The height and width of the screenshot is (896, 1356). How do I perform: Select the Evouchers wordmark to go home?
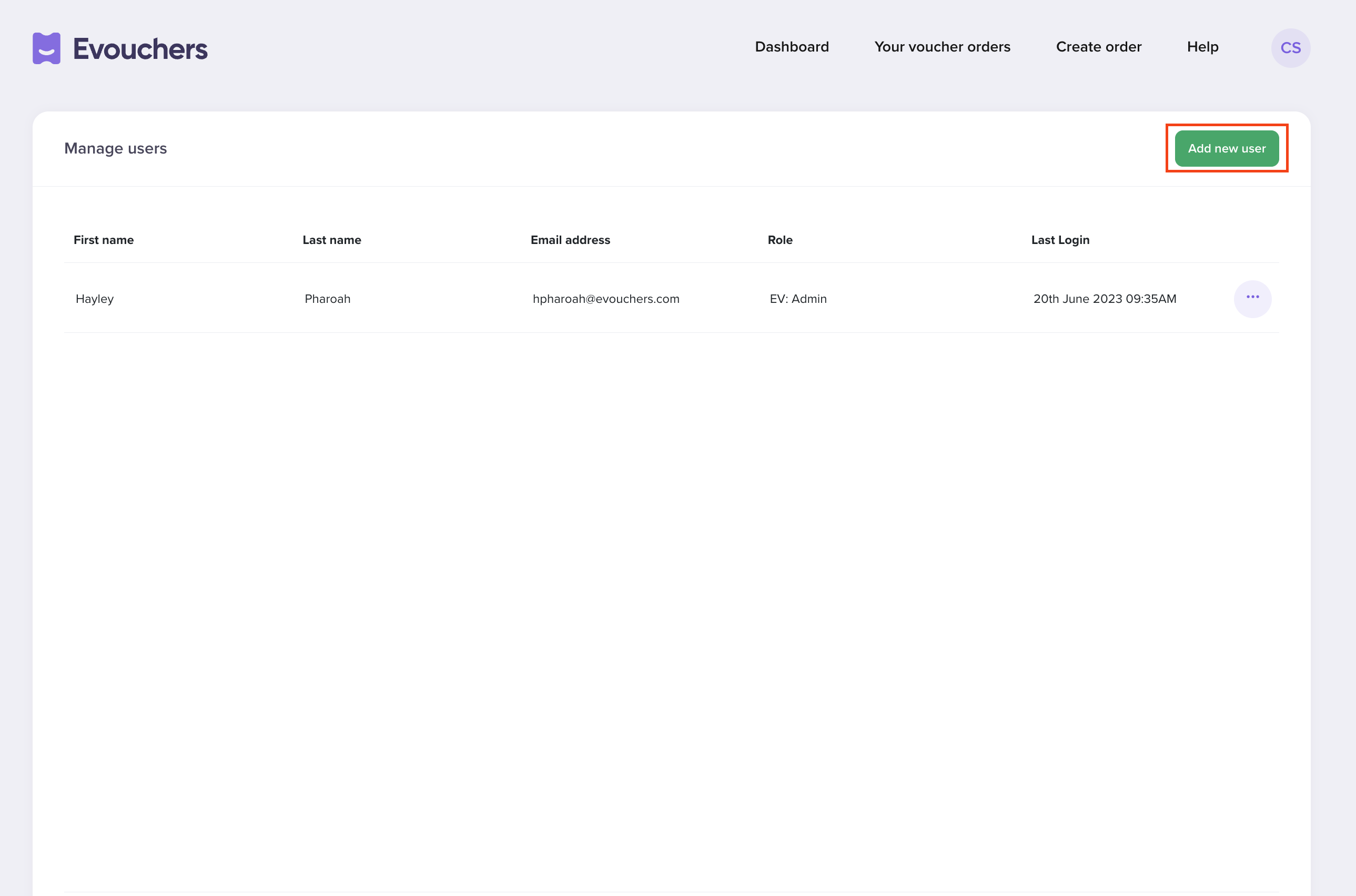[140, 48]
